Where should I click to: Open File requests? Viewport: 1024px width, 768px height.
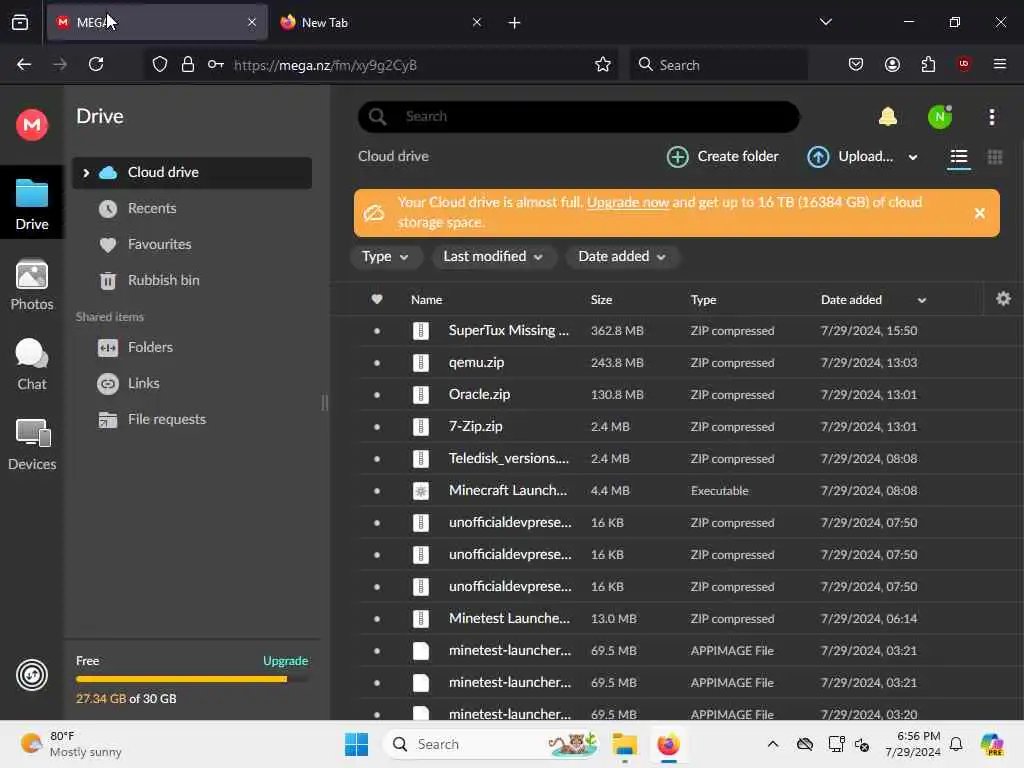point(167,419)
